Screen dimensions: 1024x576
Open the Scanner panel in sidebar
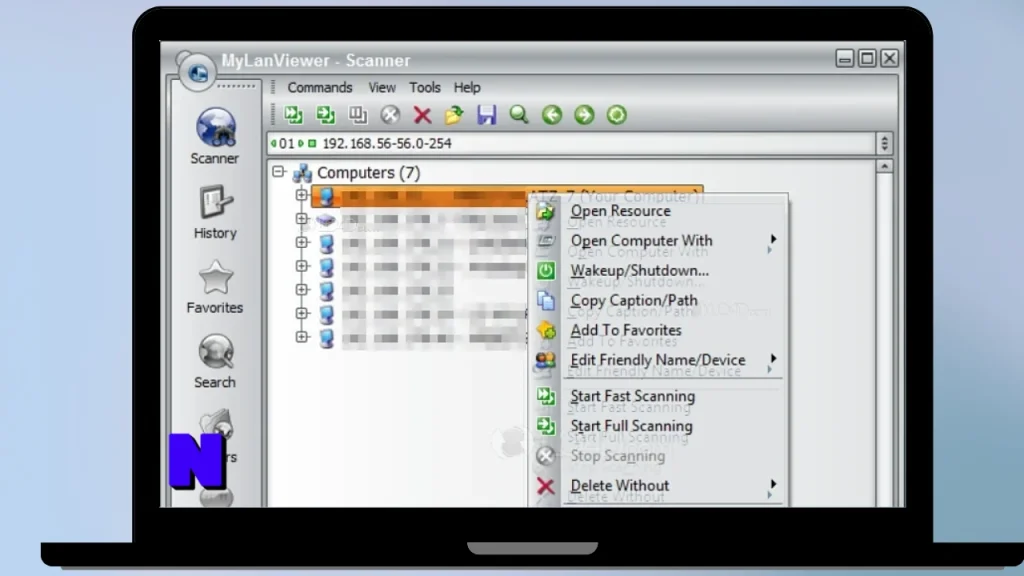(215, 136)
